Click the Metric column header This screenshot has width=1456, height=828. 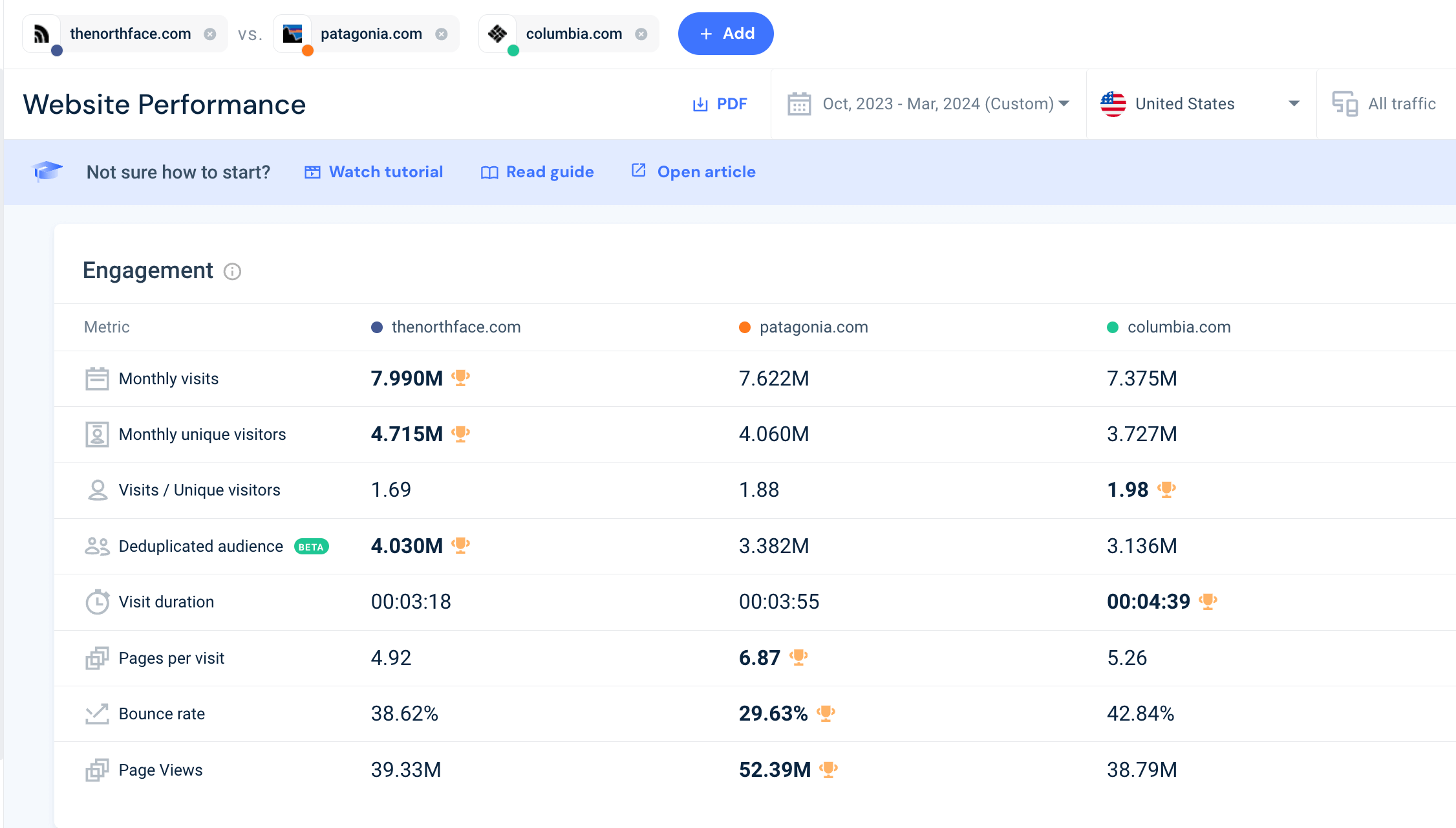[x=107, y=327]
